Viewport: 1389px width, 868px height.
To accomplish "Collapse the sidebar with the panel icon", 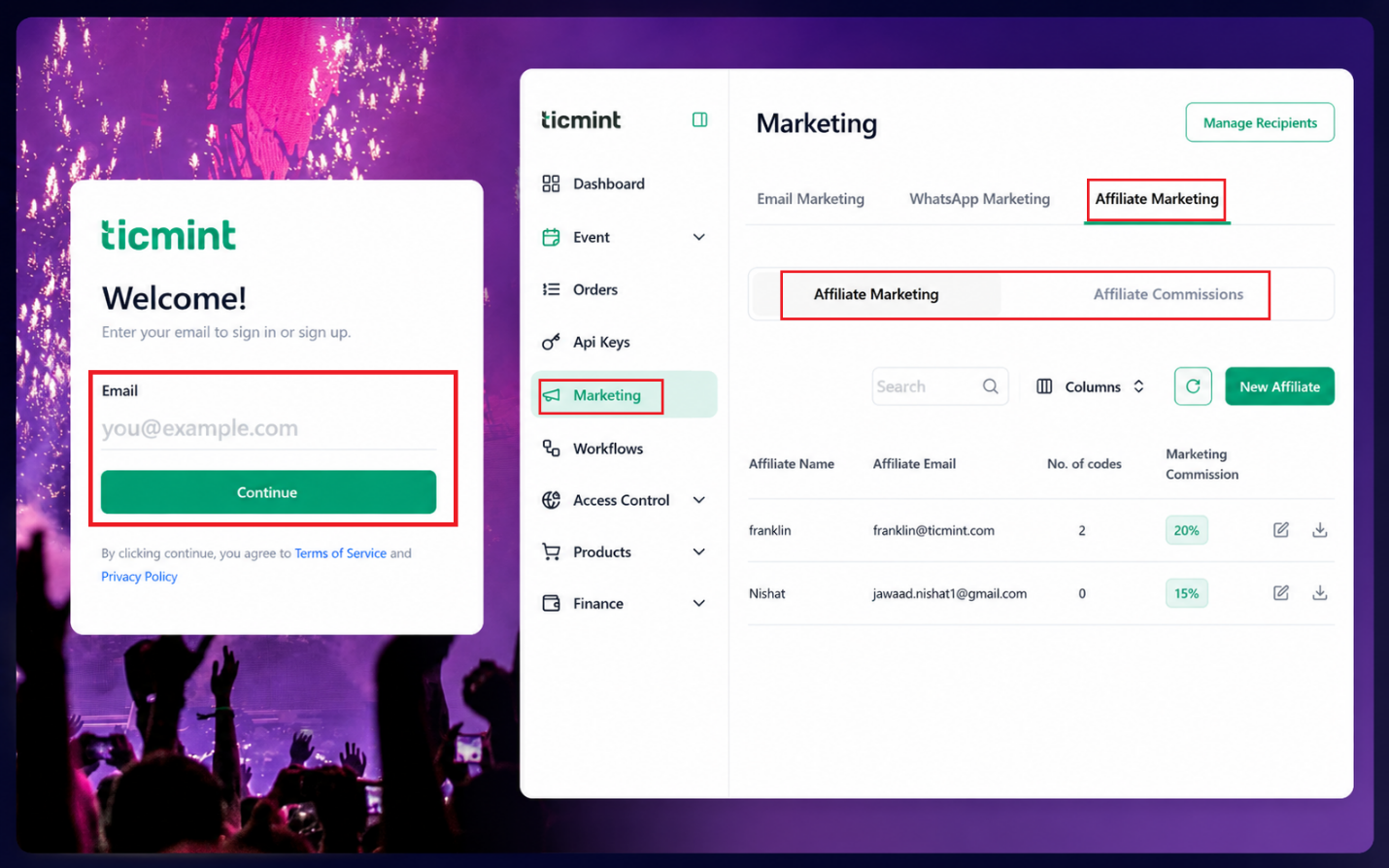I will pos(699,119).
